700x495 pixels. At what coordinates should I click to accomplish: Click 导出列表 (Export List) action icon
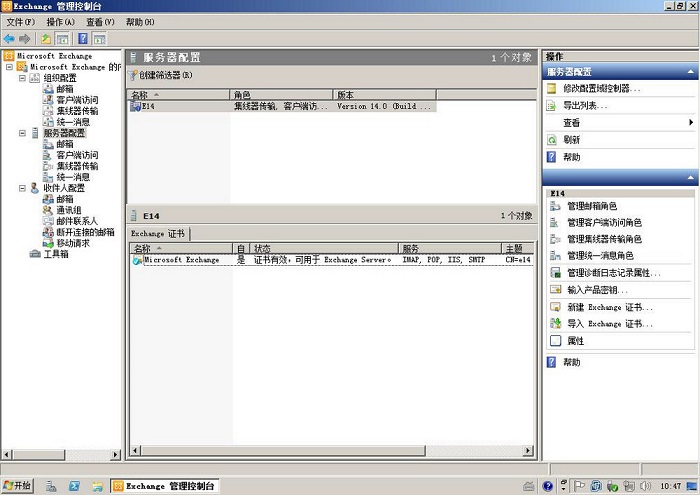pos(551,105)
